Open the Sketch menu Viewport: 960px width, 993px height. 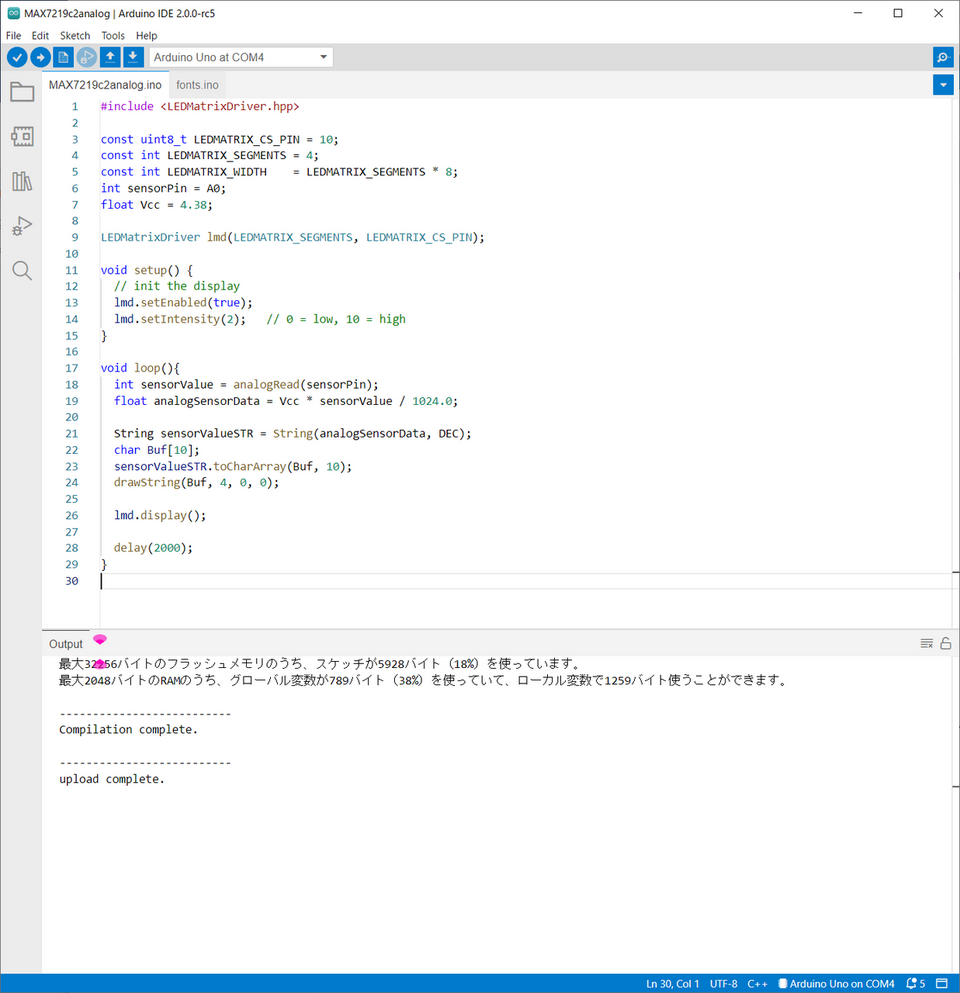[x=75, y=36]
